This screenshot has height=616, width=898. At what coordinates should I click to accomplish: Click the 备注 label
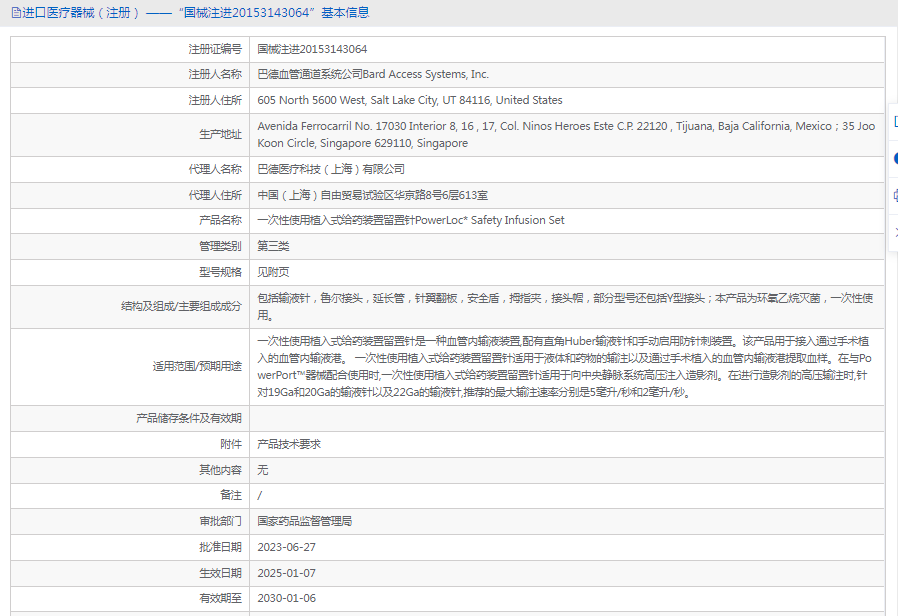[231, 495]
